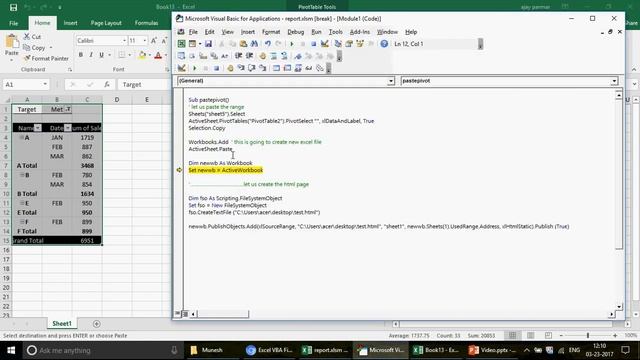Screen dimensions: 640x360
Task: Open Call Stack icon in Debug toolbar
Action: pos(320,68)
